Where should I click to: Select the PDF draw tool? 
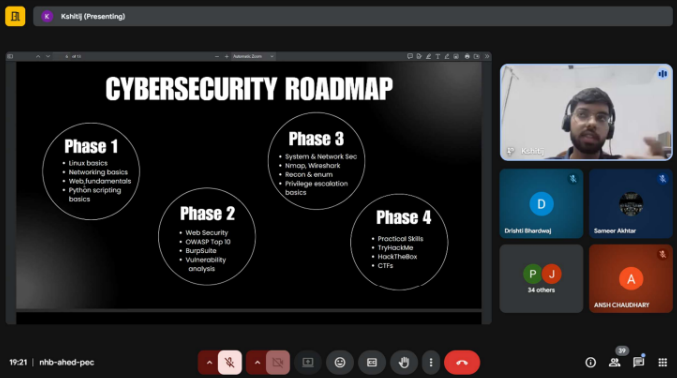tap(447, 56)
